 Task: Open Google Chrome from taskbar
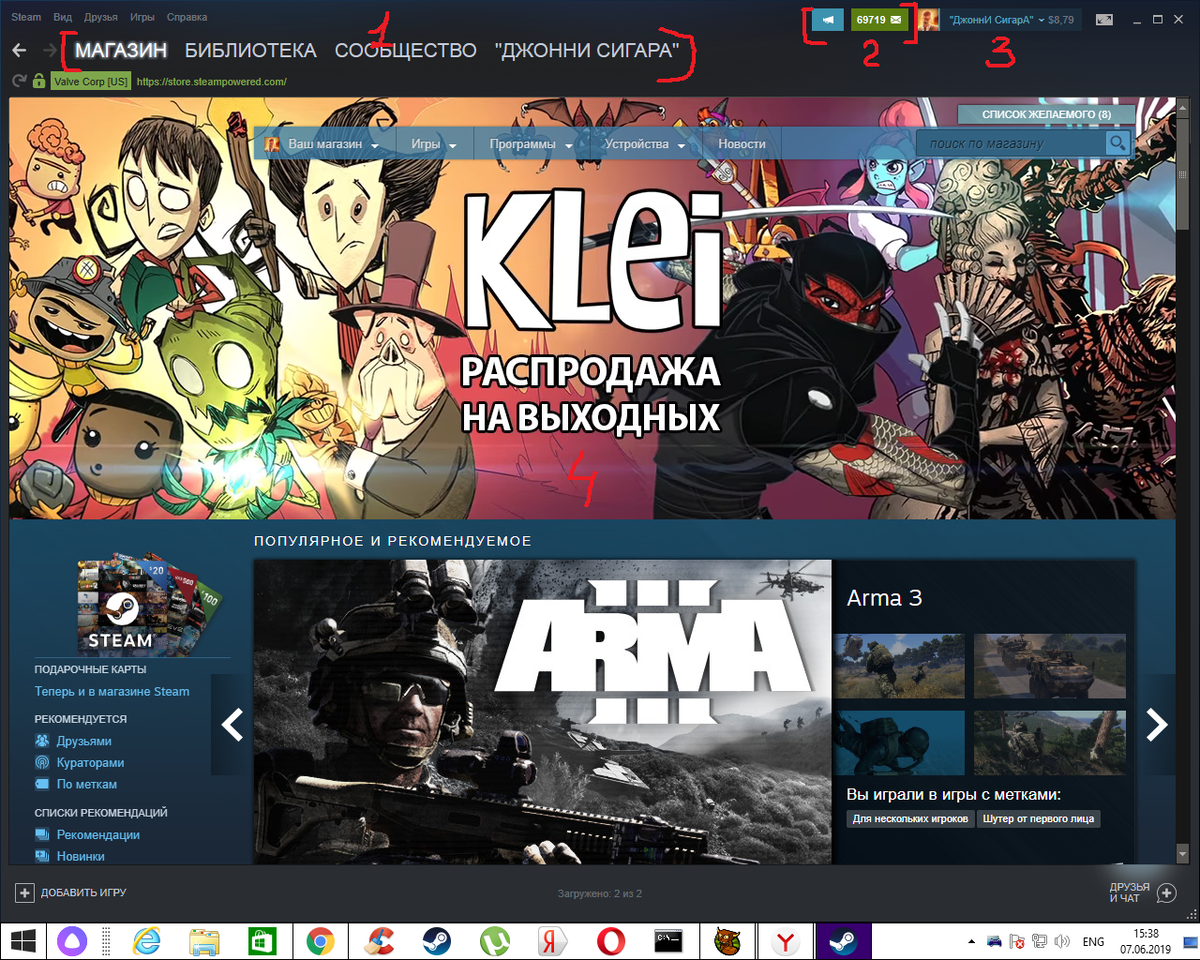tap(320, 941)
